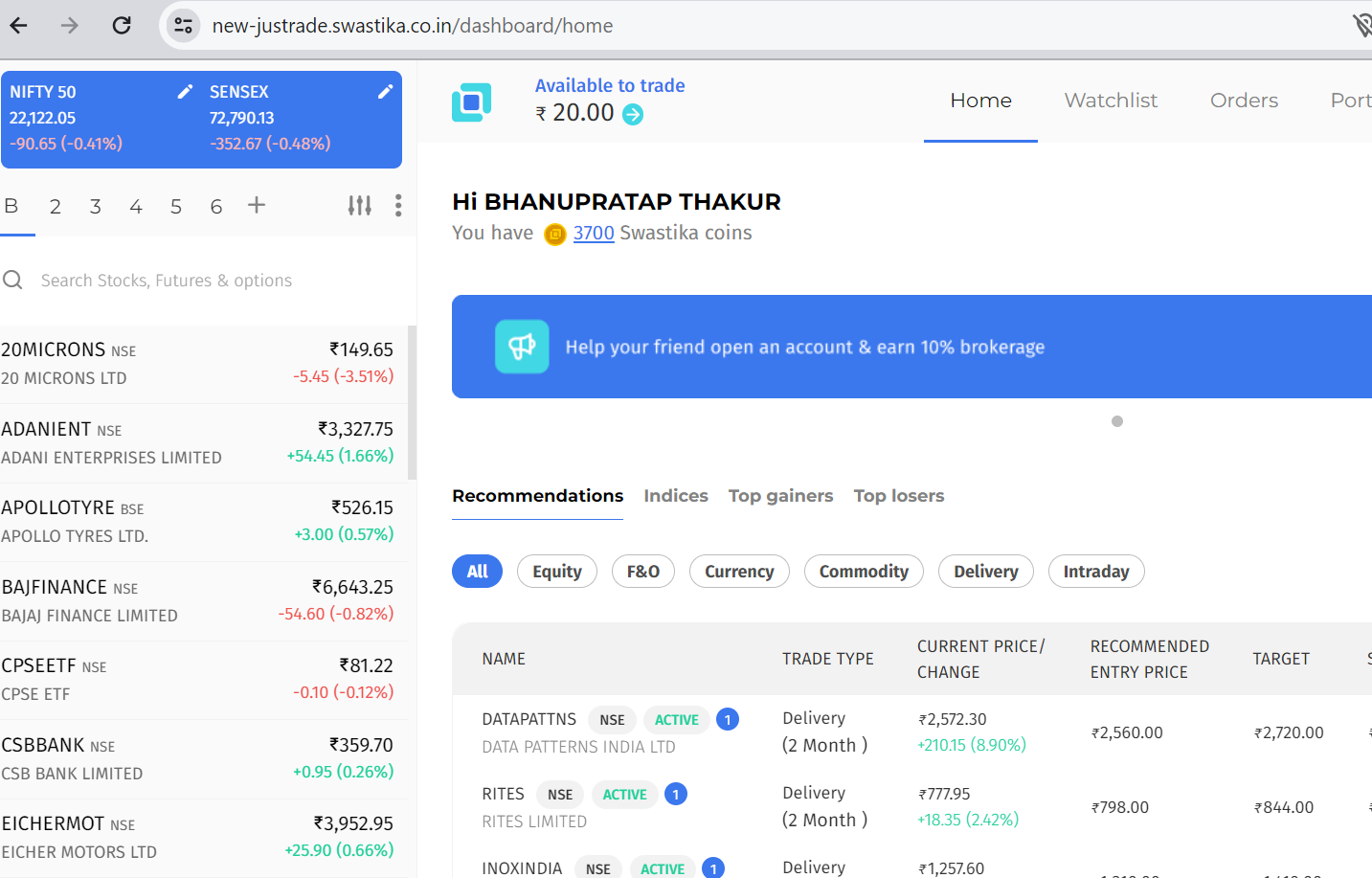Select watchlist tab B
This screenshot has height=878, width=1372.
(11, 206)
